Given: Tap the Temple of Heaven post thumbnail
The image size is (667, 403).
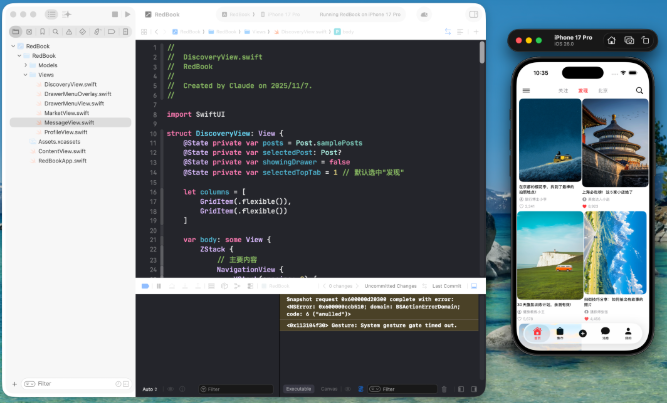Looking at the screenshot, I should tap(615, 143).
